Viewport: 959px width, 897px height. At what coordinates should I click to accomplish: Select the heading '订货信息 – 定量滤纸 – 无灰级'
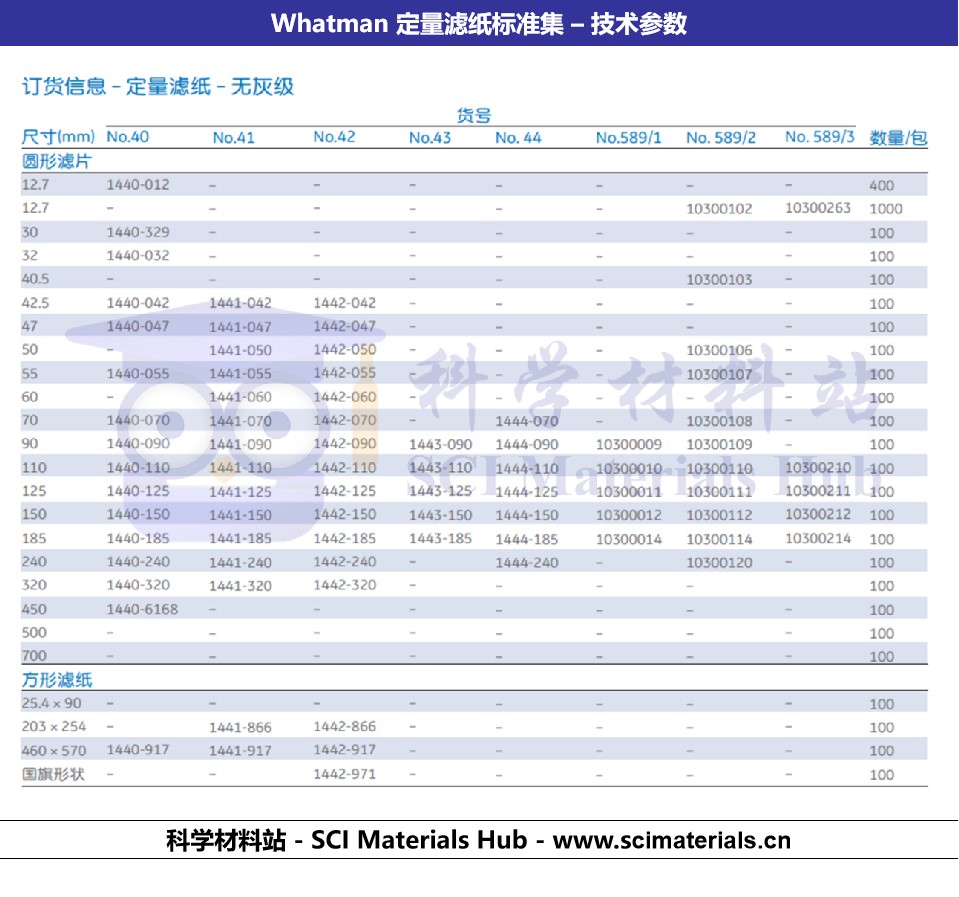[158, 86]
